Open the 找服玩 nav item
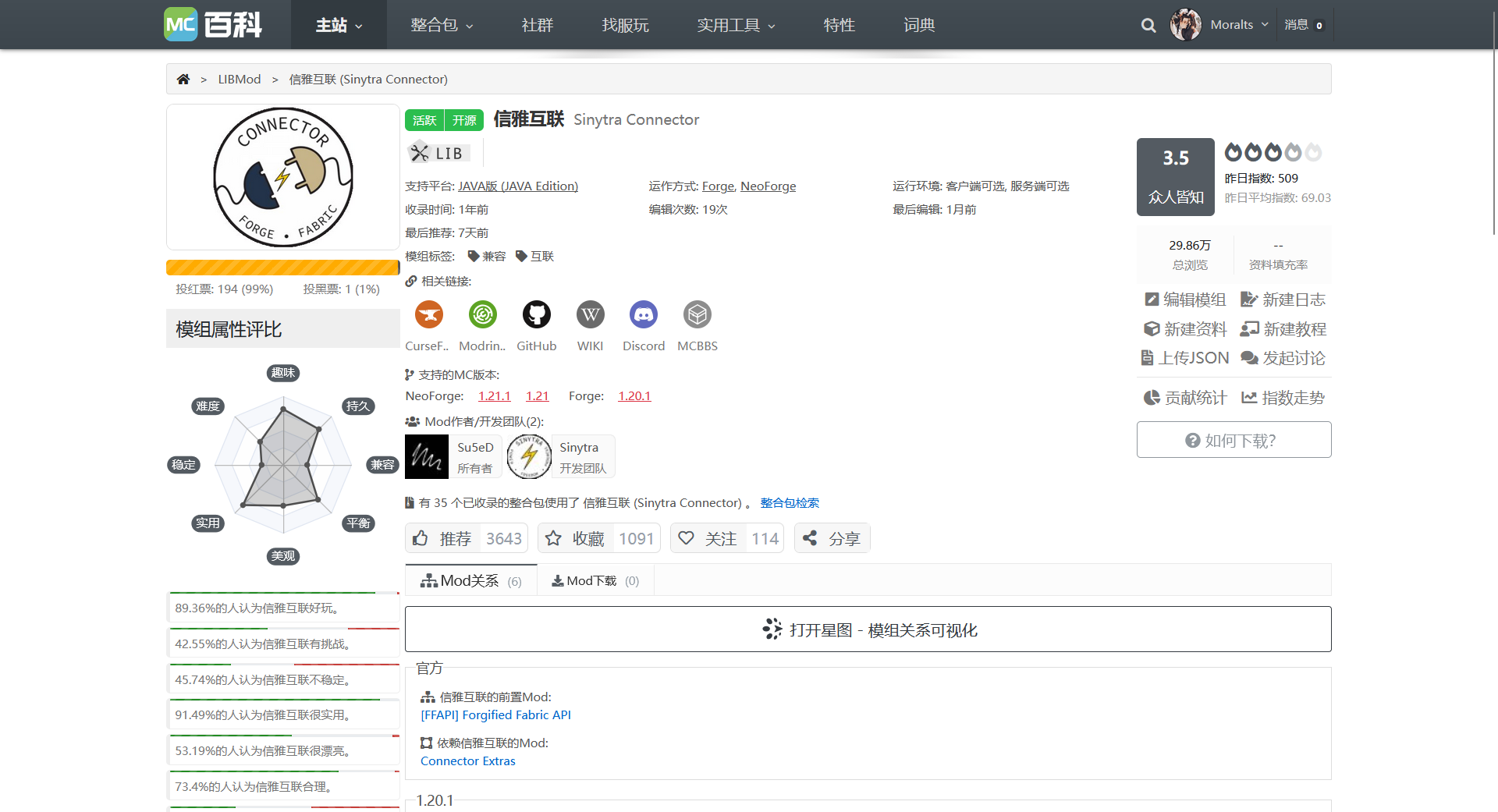 pos(625,25)
